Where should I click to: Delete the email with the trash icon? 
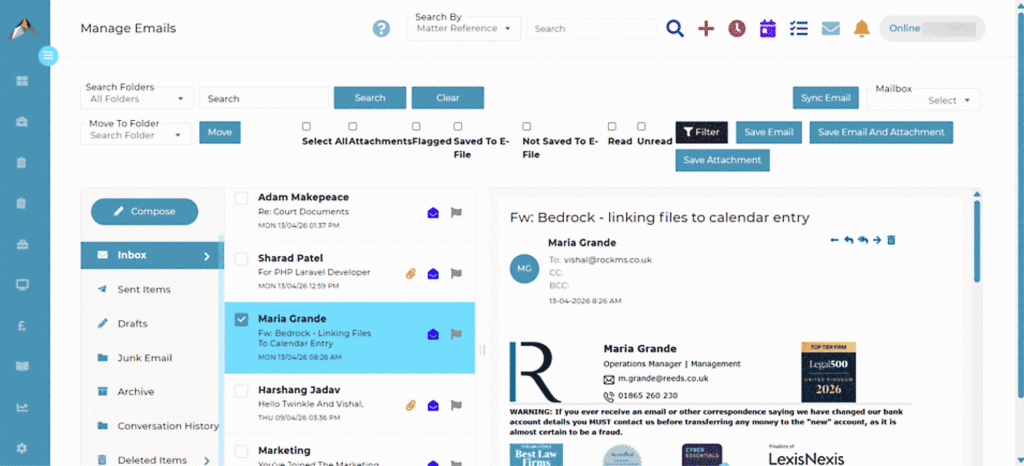tap(891, 240)
